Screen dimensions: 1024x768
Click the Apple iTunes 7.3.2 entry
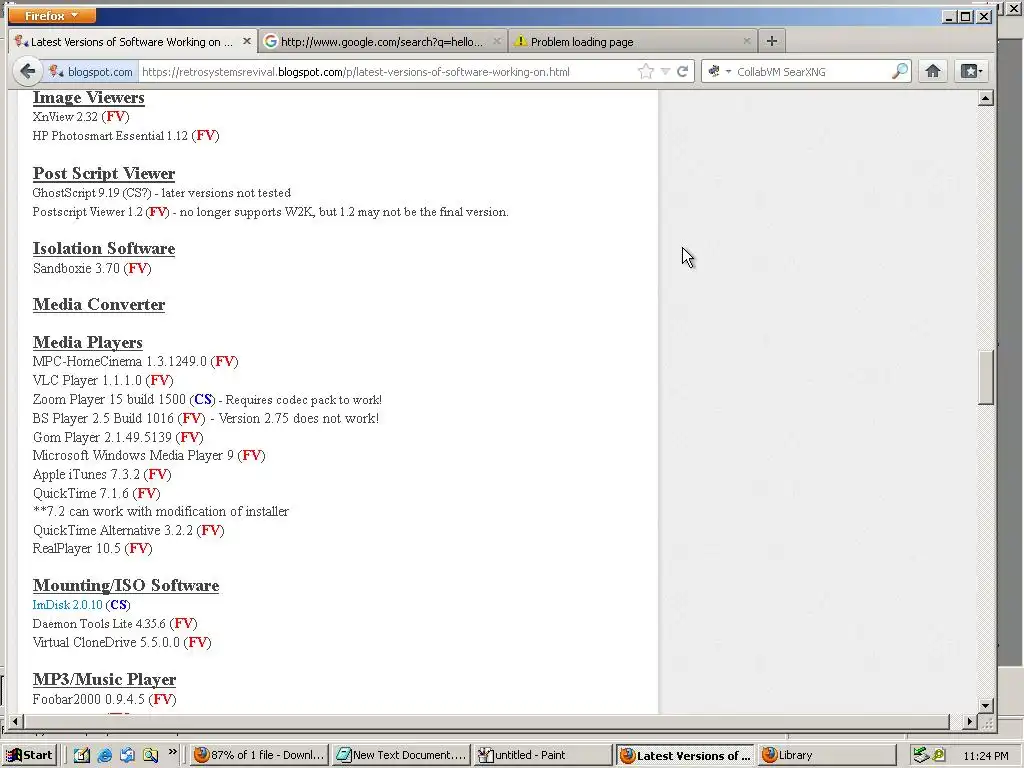click(x=102, y=474)
